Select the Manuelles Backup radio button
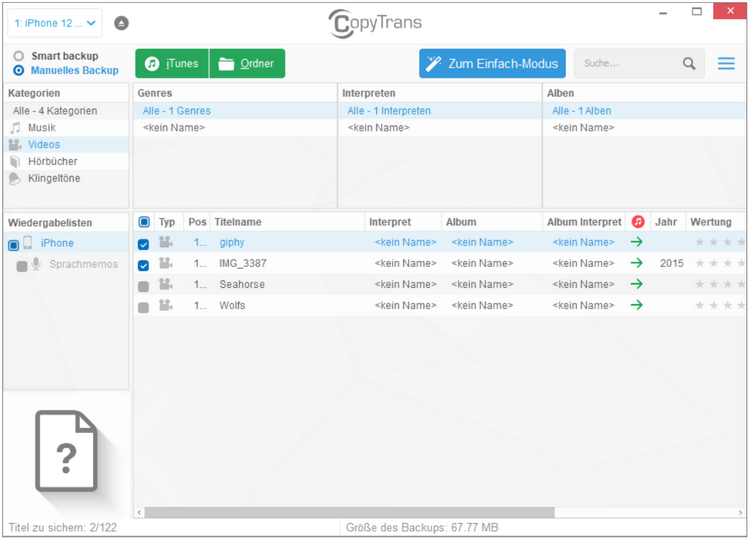The image size is (750, 540). [x=19, y=70]
